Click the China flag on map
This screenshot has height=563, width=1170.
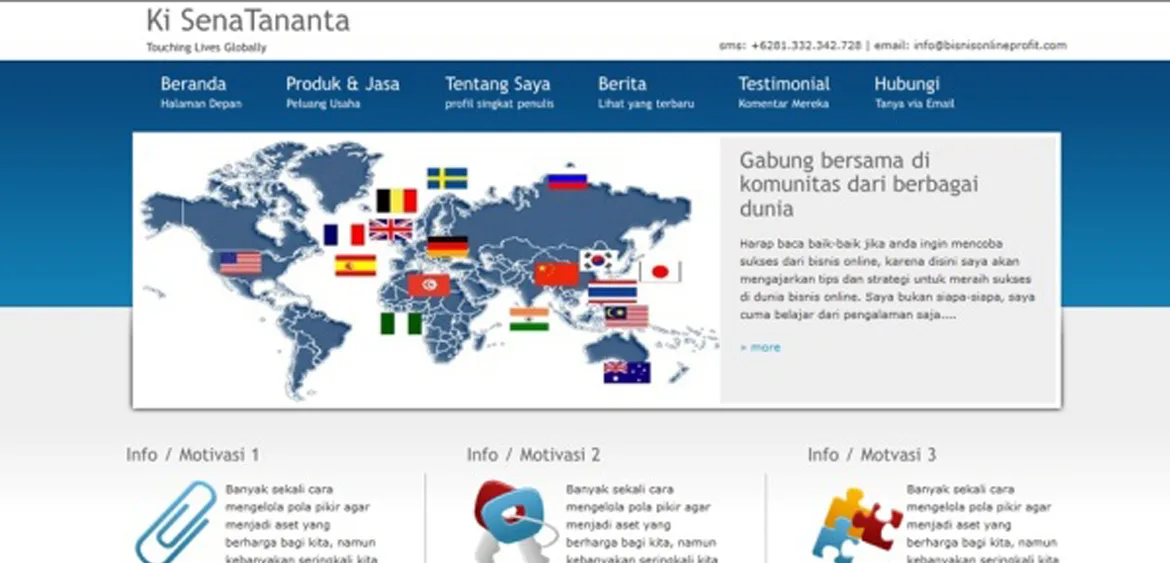click(557, 274)
